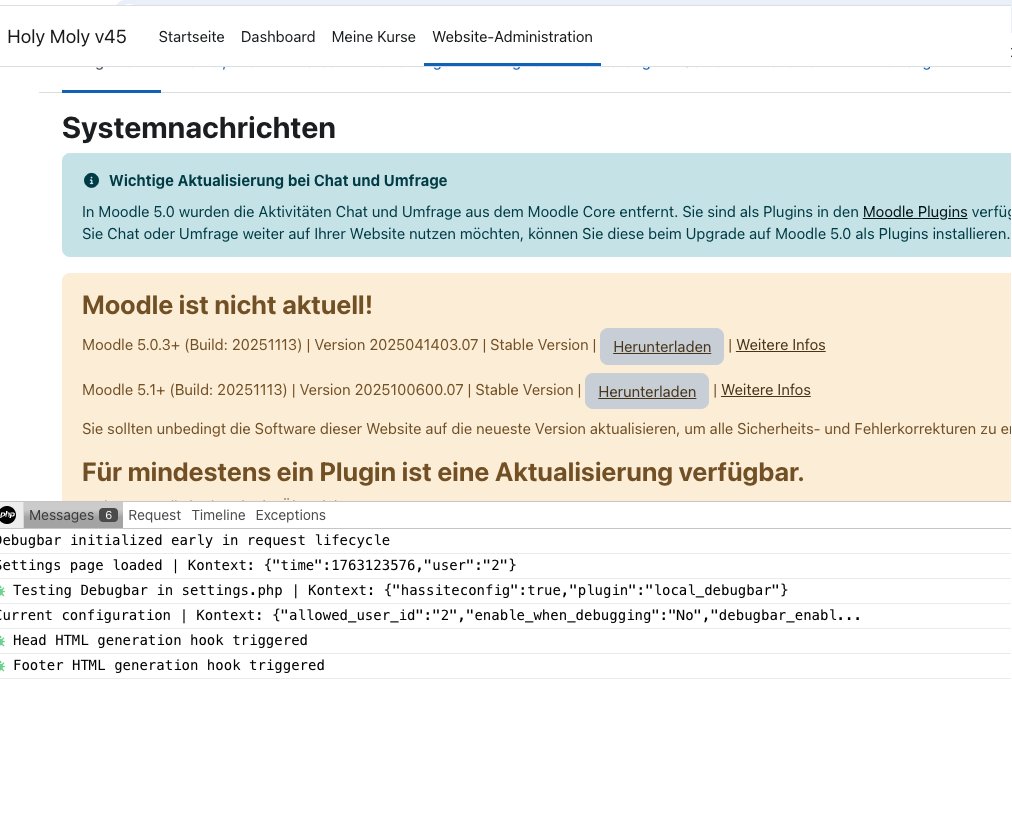Click the green star beside Head HTML generation message
The width and height of the screenshot is (1012, 827).
[x=4, y=640]
